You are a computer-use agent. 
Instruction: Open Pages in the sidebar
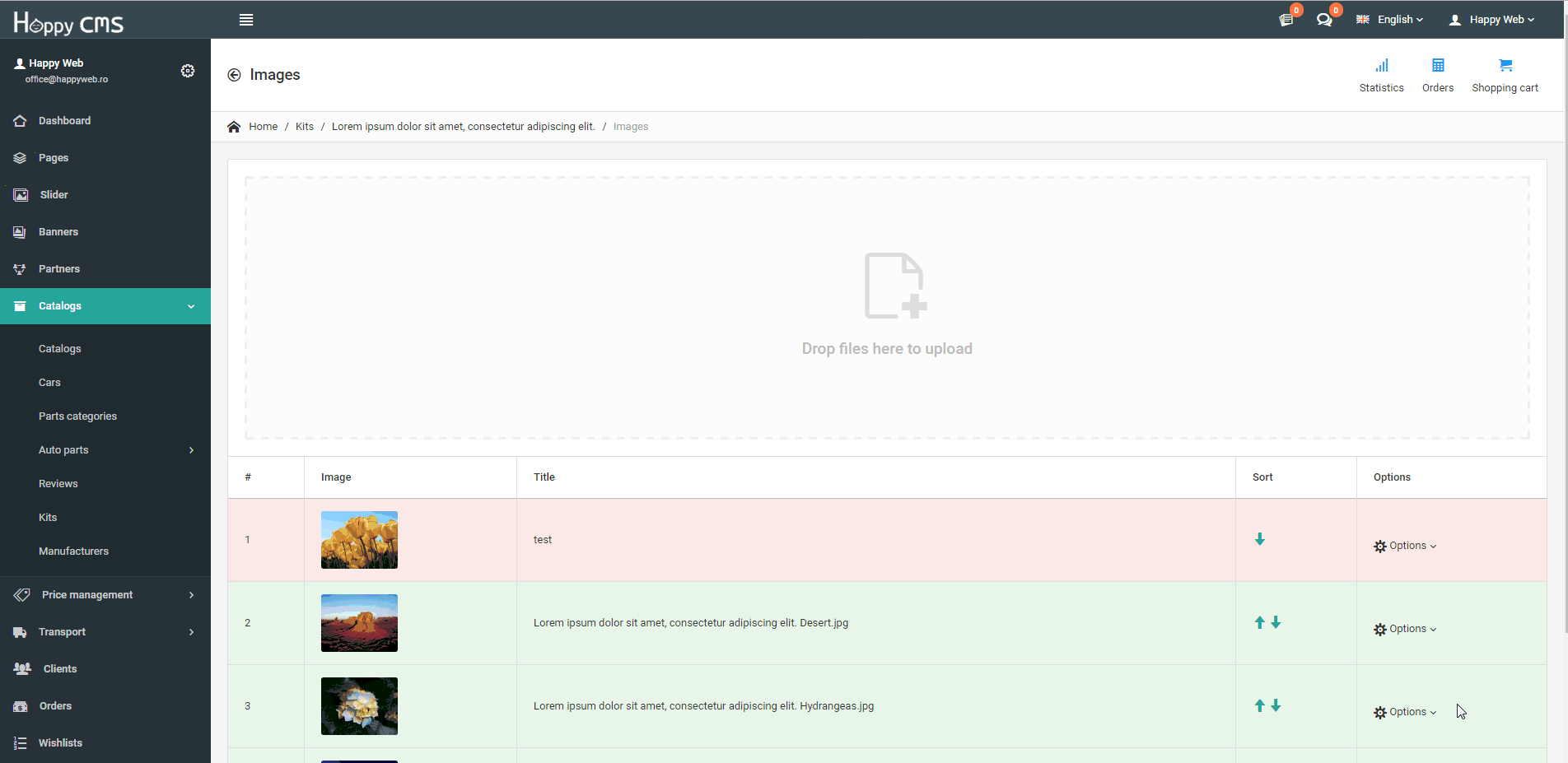(105, 157)
